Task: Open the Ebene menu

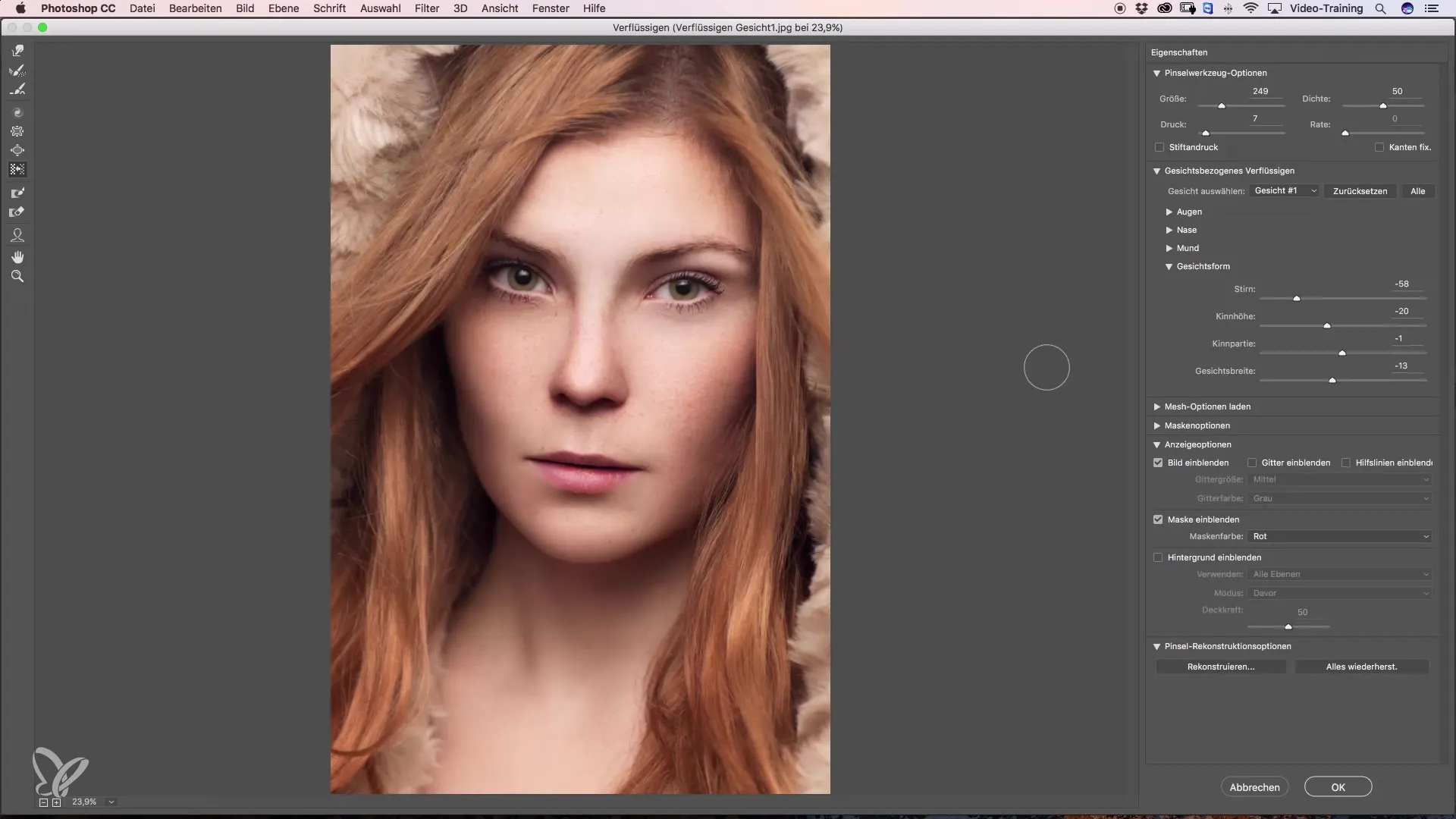Action: tap(284, 8)
